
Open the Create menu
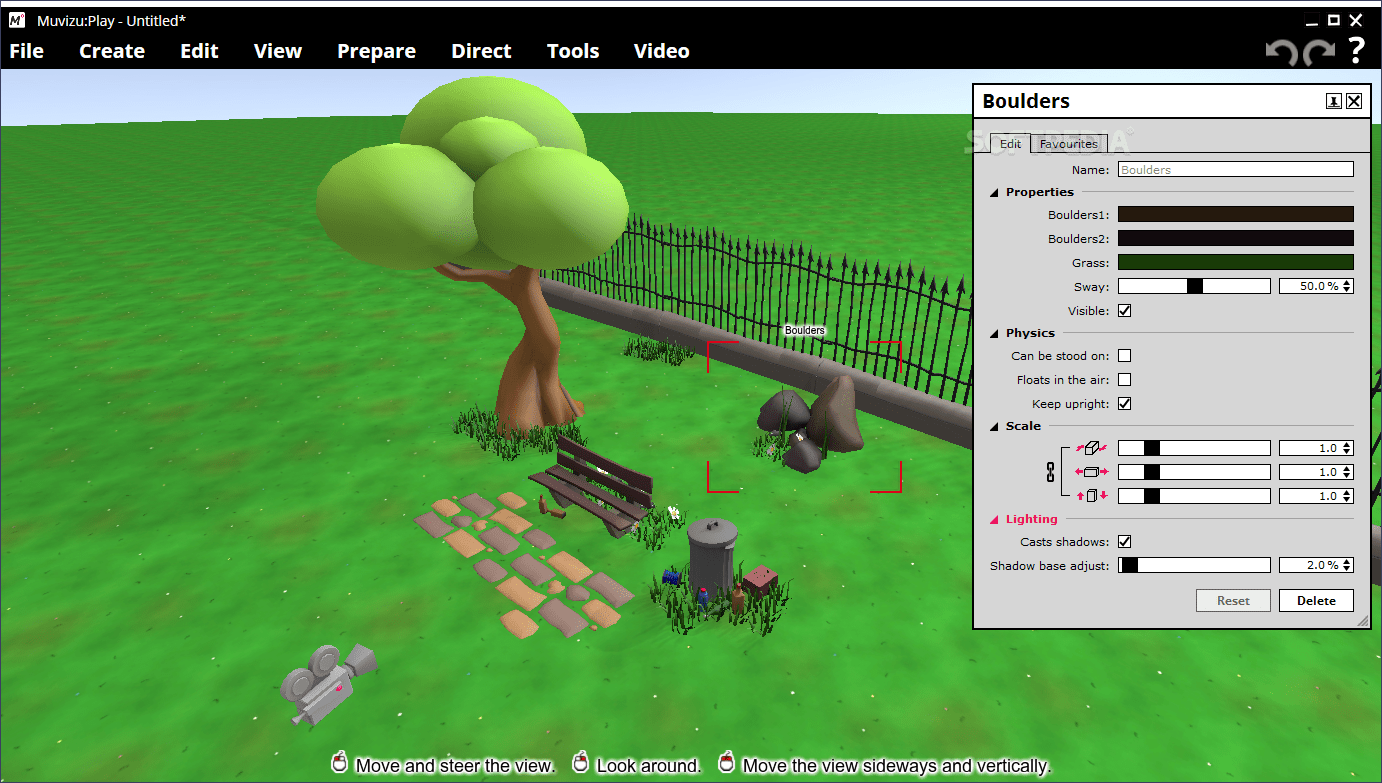[112, 51]
